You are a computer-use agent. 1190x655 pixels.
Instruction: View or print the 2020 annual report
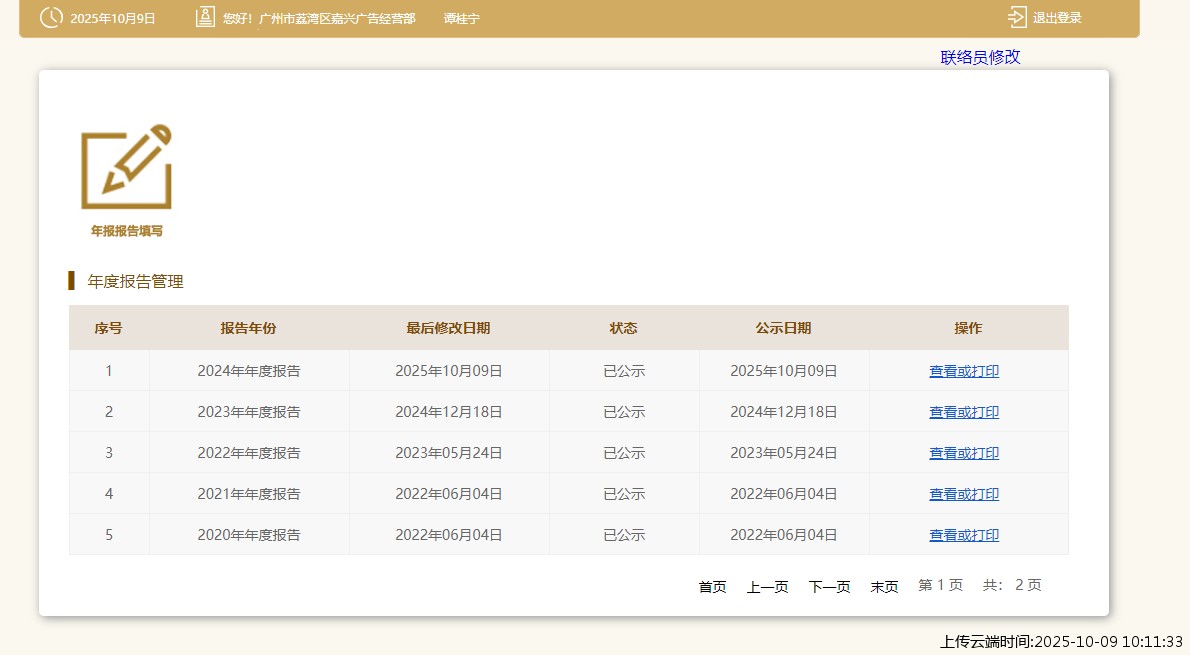[963, 535]
